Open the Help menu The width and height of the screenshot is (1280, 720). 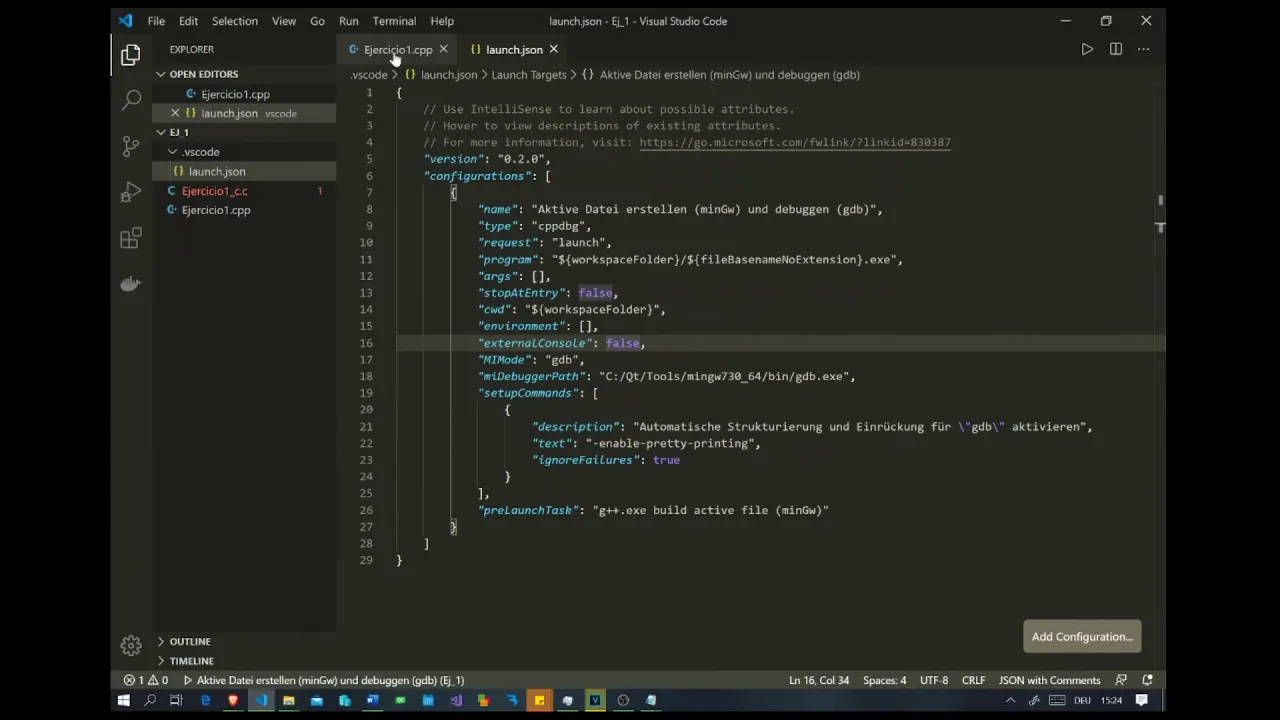[442, 21]
